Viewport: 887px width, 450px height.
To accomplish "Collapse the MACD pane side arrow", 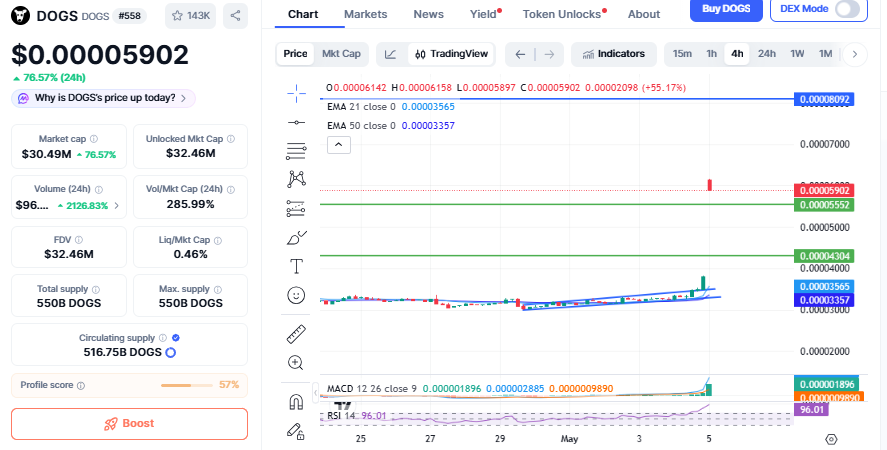I will pos(316,392).
